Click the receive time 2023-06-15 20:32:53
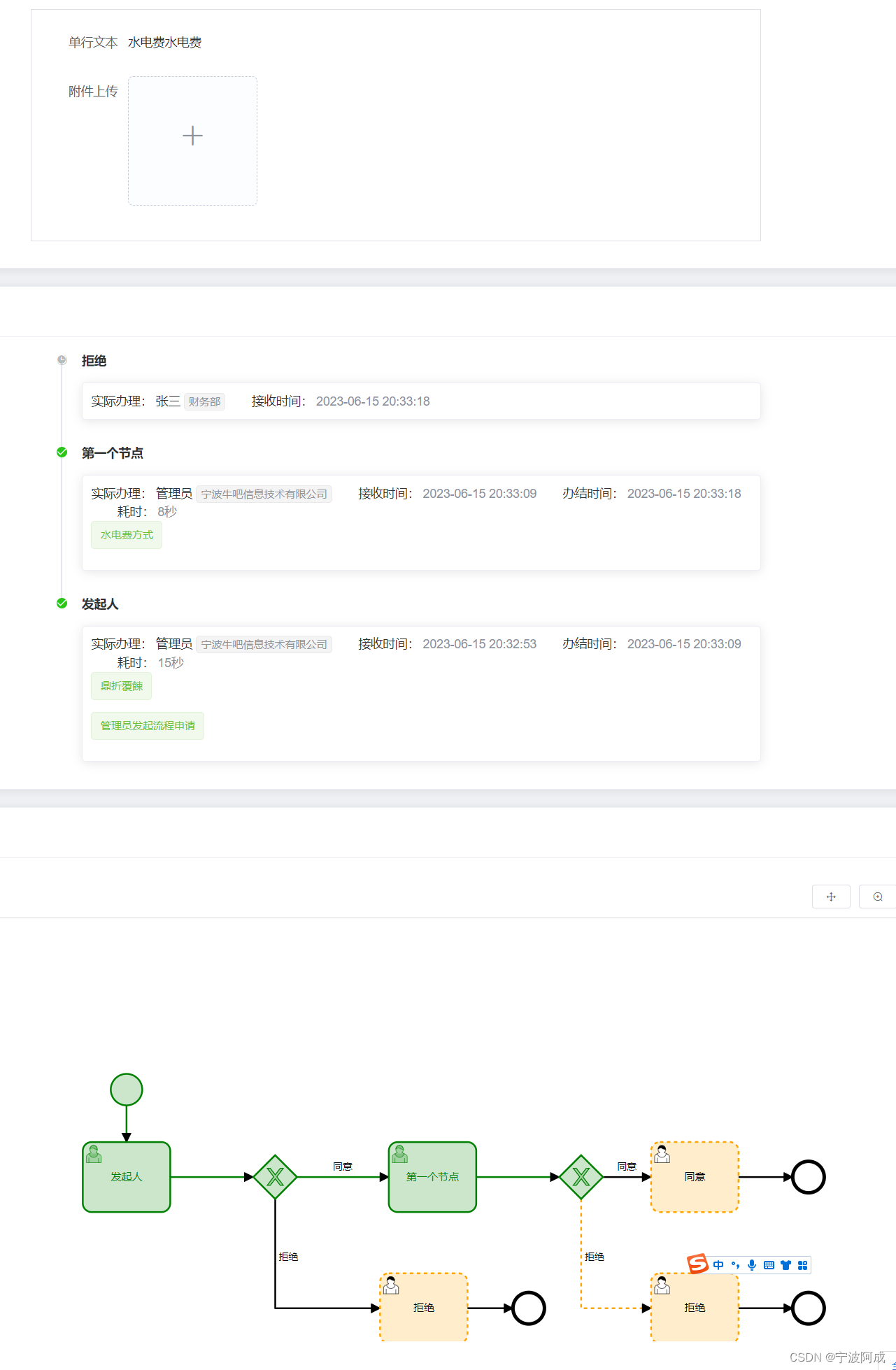896x1370 pixels. pyautogui.click(x=480, y=644)
